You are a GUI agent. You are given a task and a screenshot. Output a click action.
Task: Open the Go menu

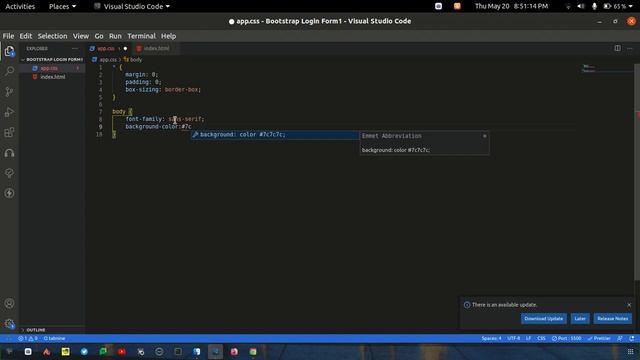[x=99, y=36]
